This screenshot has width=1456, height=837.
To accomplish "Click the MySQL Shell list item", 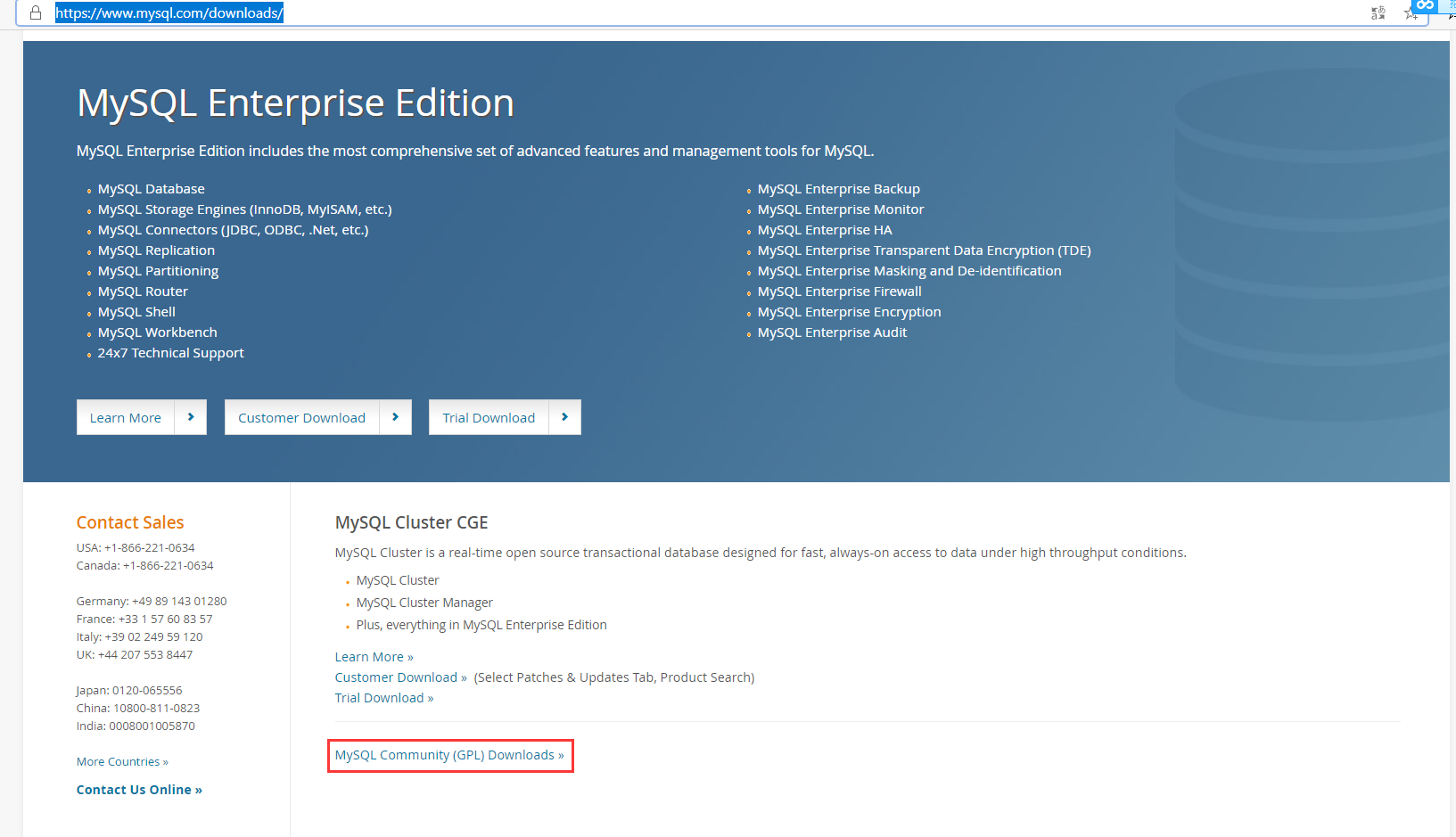I will [136, 312].
